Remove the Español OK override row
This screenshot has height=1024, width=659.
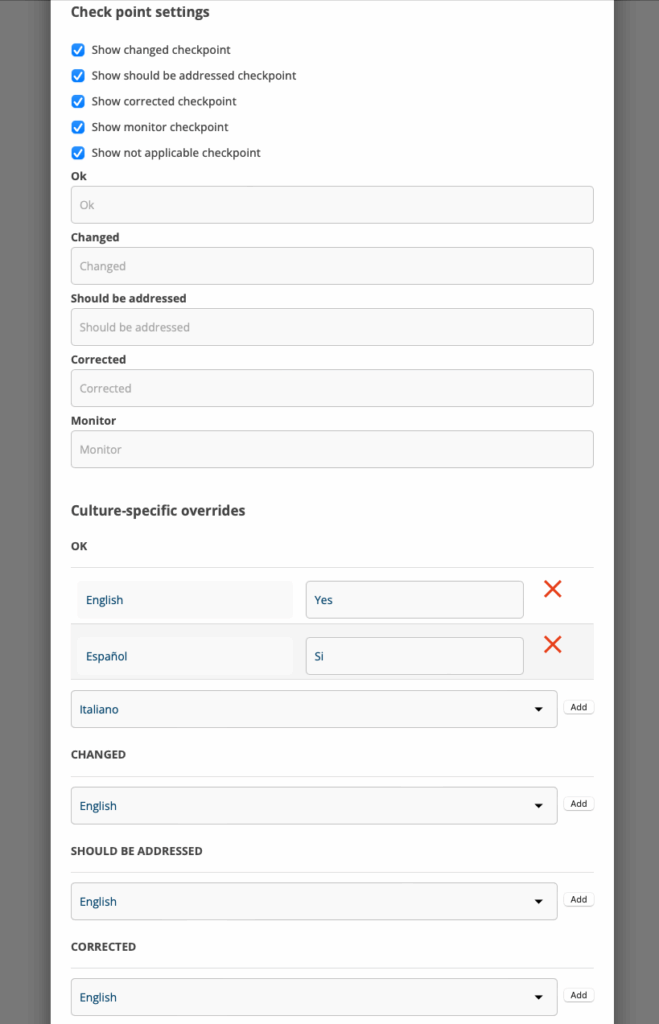pyautogui.click(x=552, y=645)
